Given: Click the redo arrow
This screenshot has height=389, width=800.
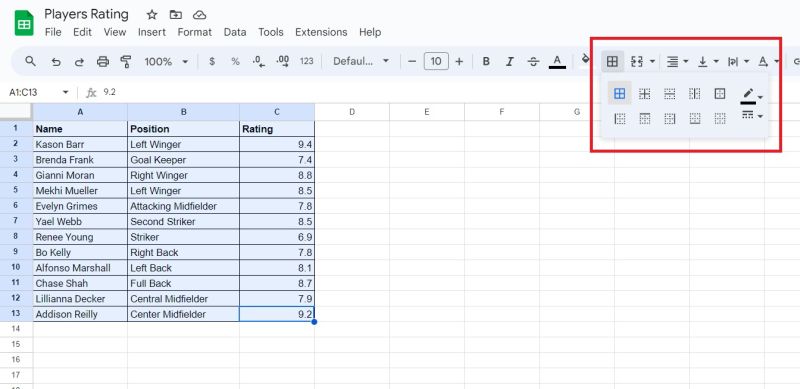Looking at the screenshot, I should click(x=80, y=62).
